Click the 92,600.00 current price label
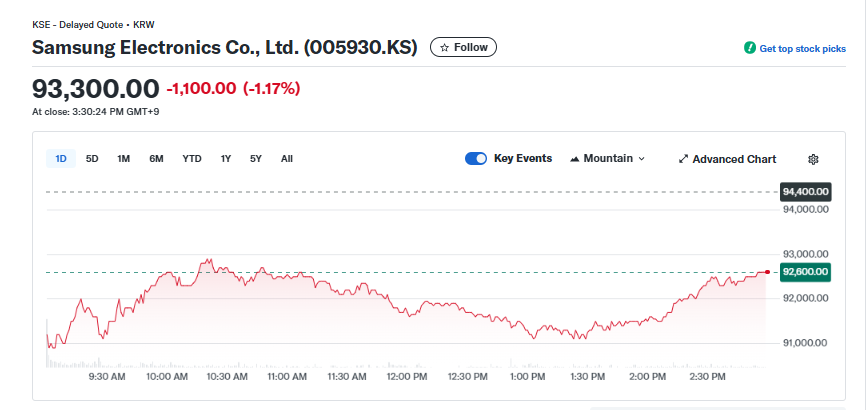This screenshot has width=866, height=410. tap(805, 272)
